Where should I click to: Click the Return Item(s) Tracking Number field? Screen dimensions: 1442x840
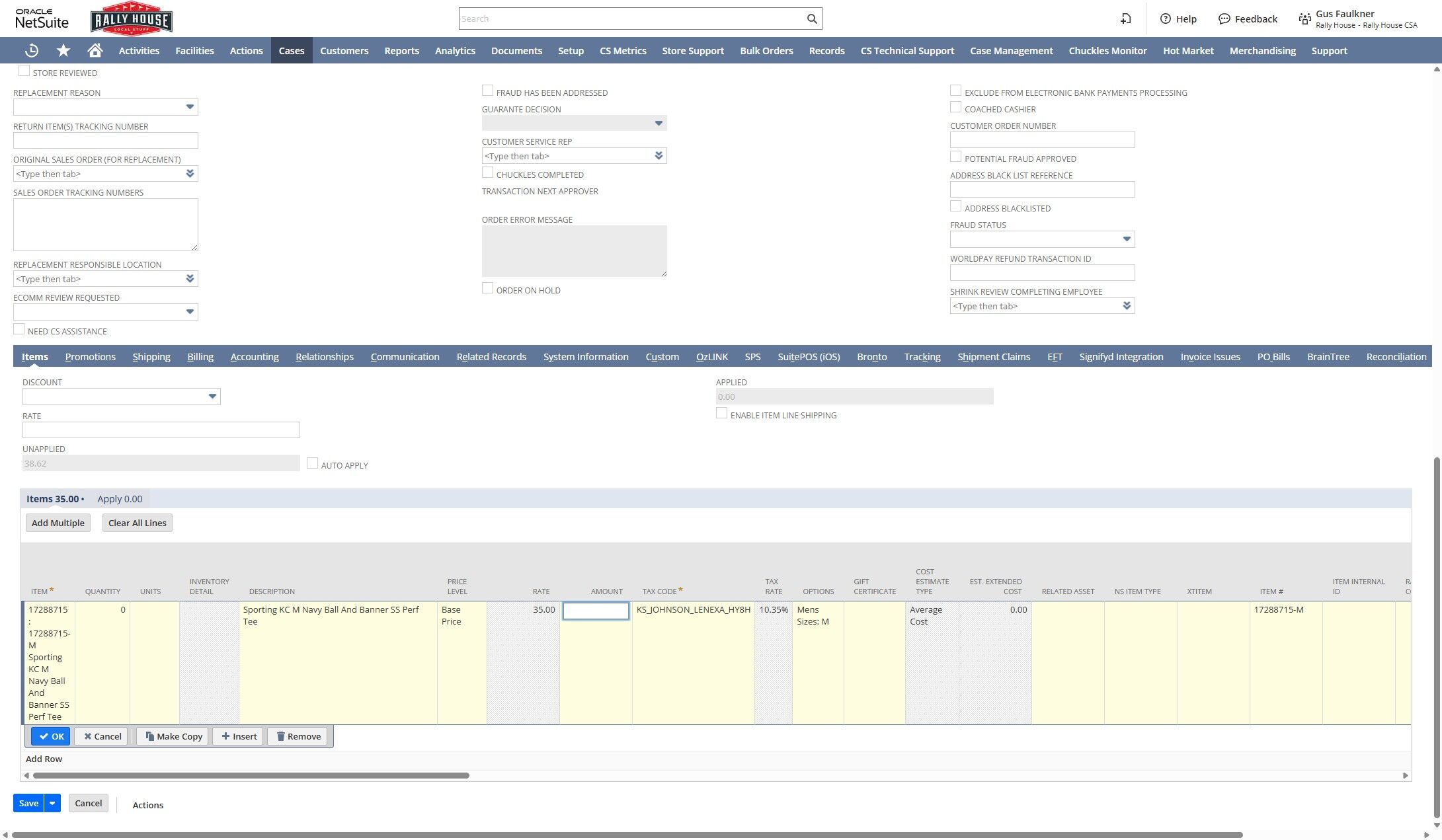point(106,140)
